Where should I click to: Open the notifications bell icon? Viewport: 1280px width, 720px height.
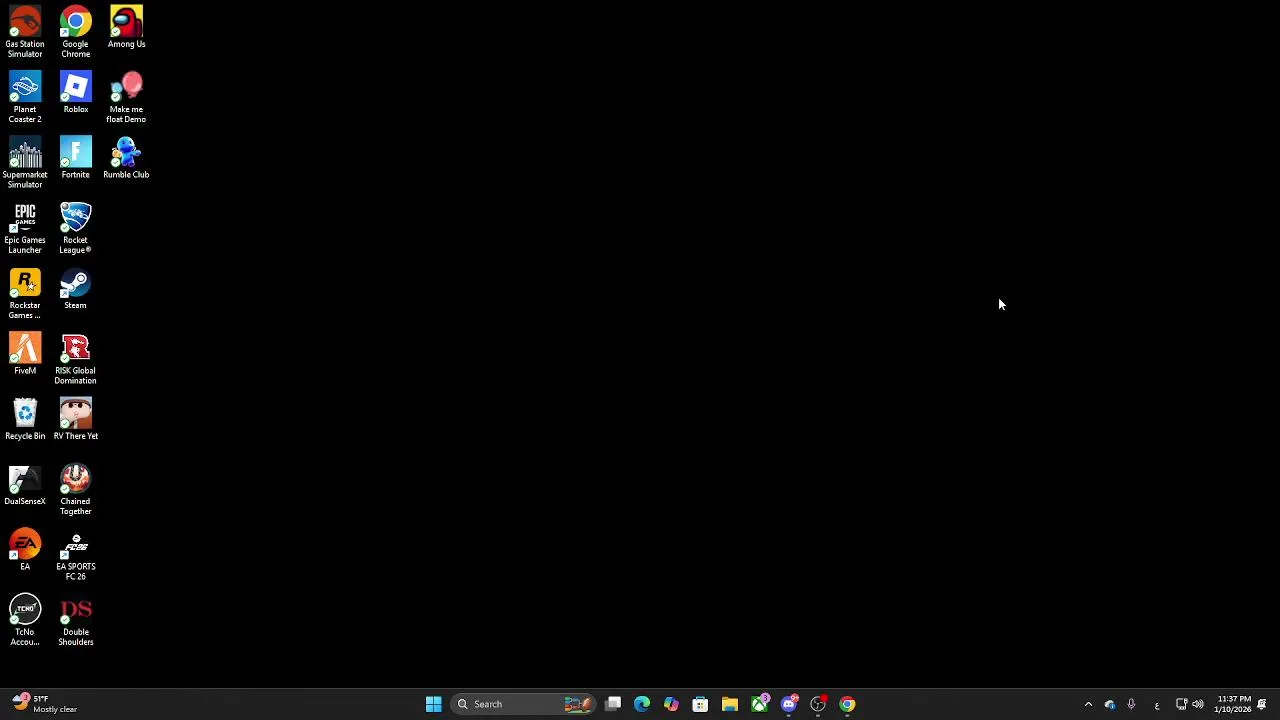pyautogui.click(x=1262, y=704)
